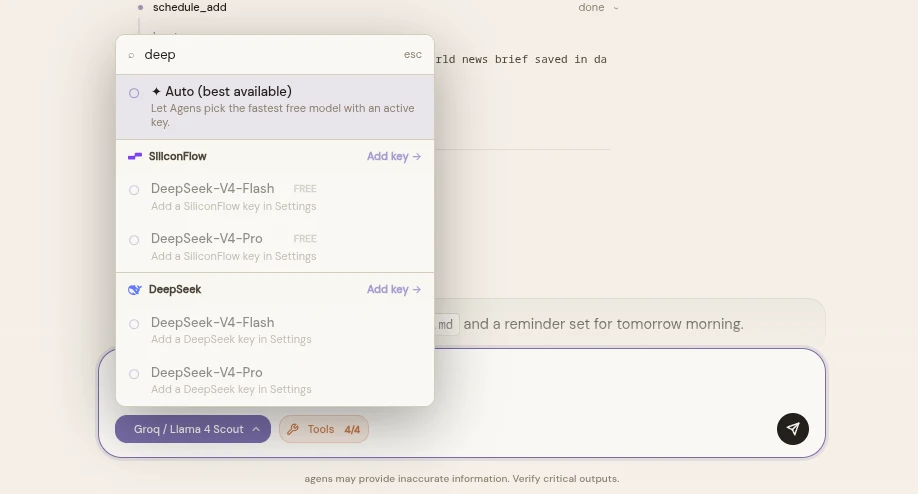
Task: Click the search magnifier icon beside 'deep'
Action: 131,55
